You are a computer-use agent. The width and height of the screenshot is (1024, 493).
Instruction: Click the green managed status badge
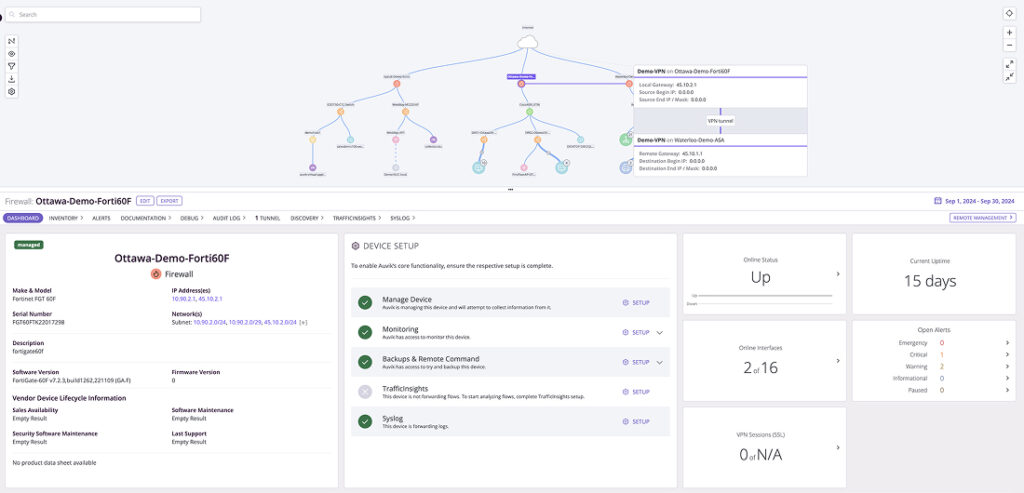(x=29, y=245)
